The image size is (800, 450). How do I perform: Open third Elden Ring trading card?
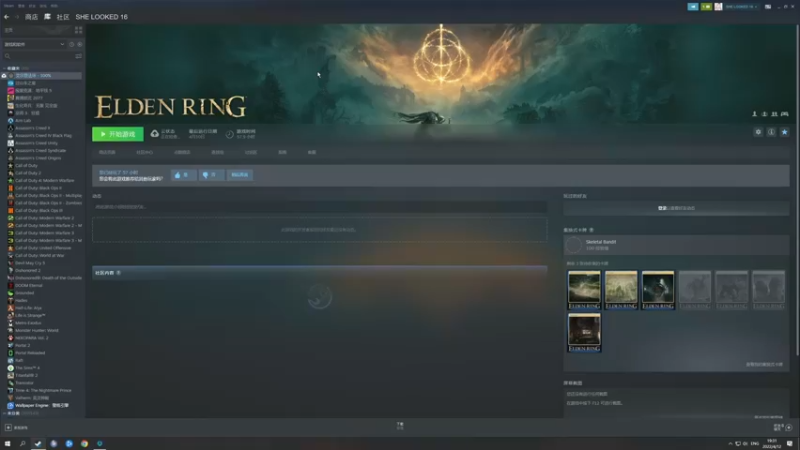tap(658, 290)
